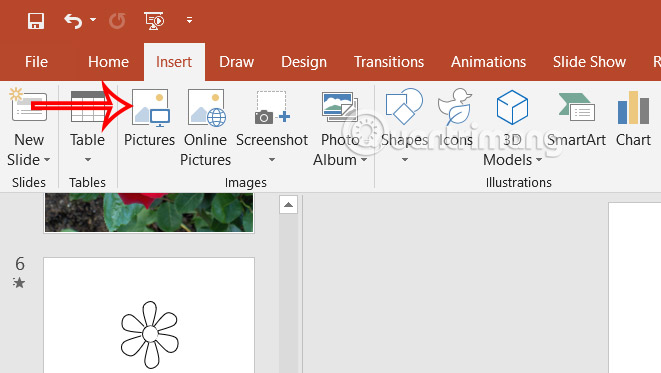Go to the Draw tab
The height and width of the screenshot is (373, 661).
[236, 62]
